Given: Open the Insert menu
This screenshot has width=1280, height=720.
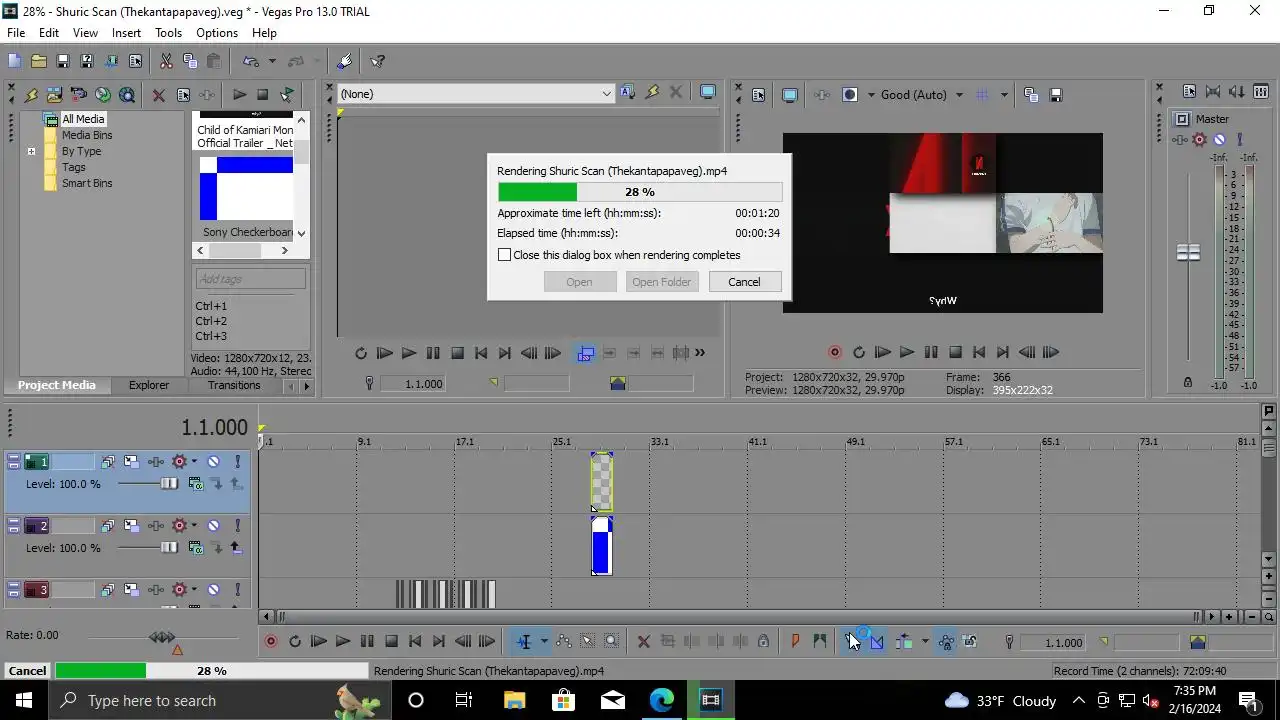Looking at the screenshot, I should [x=126, y=33].
